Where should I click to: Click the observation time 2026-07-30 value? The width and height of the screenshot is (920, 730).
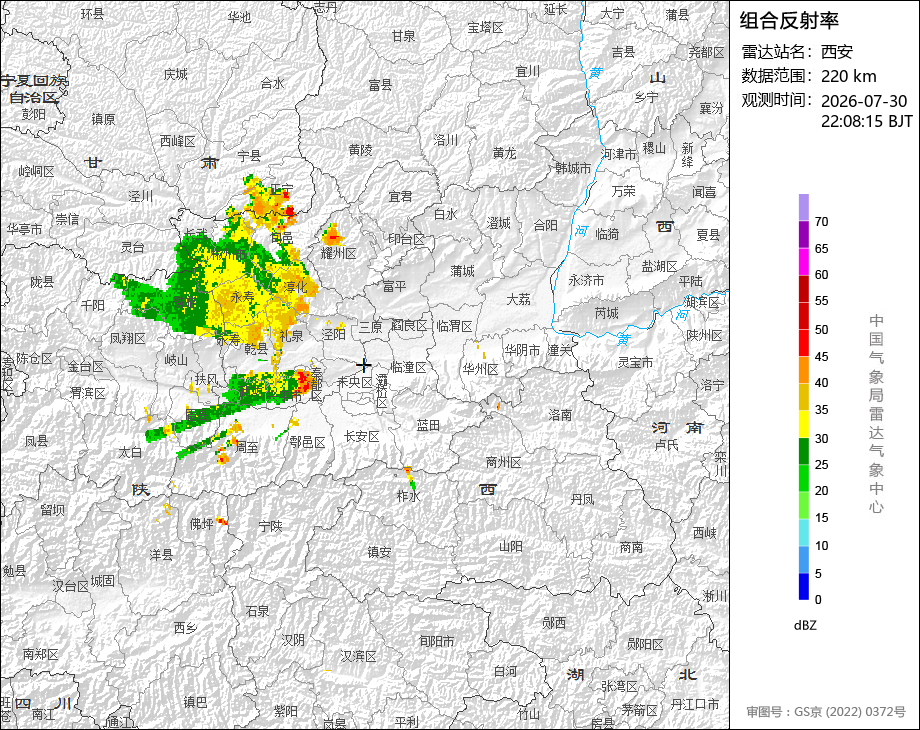tap(864, 101)
